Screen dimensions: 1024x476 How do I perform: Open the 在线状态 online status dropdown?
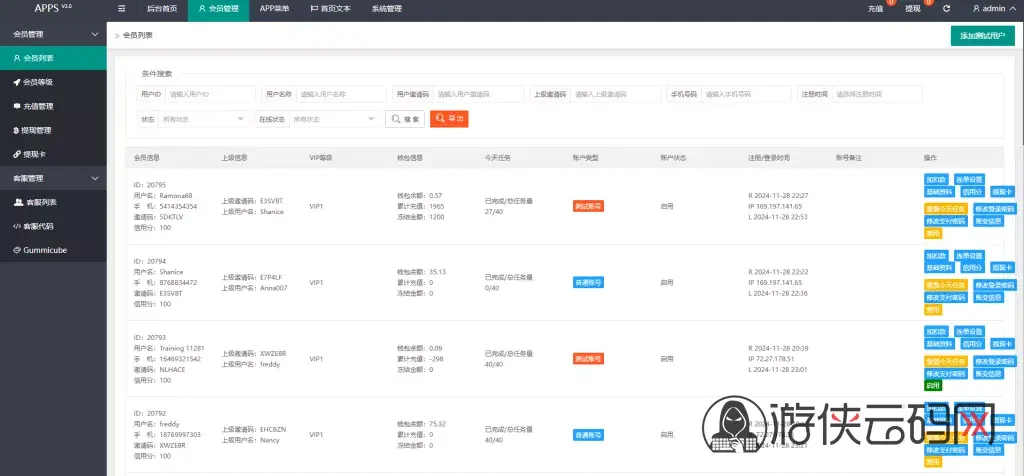click(334, 119)
